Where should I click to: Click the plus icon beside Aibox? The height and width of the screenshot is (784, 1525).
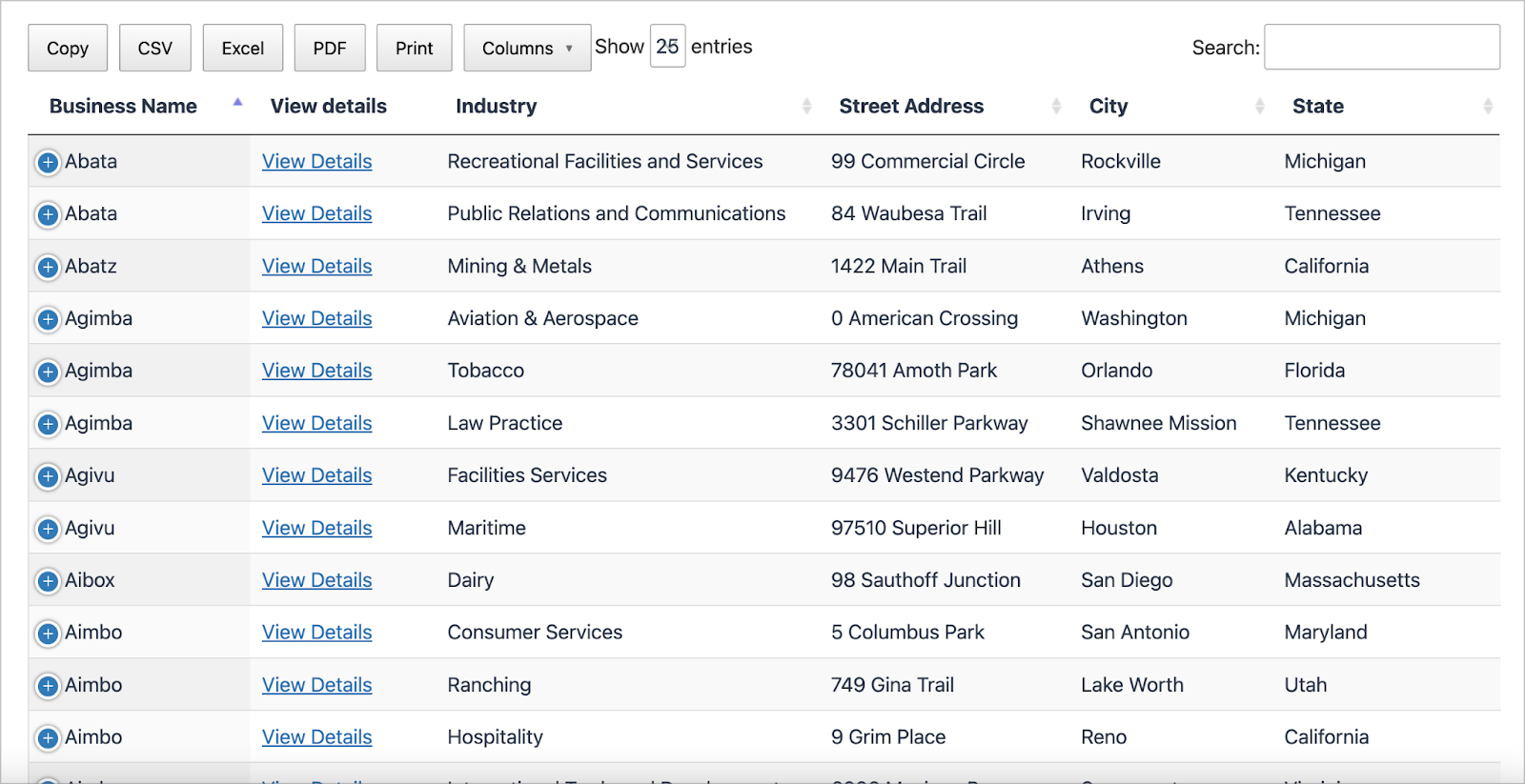click(48, 581)
